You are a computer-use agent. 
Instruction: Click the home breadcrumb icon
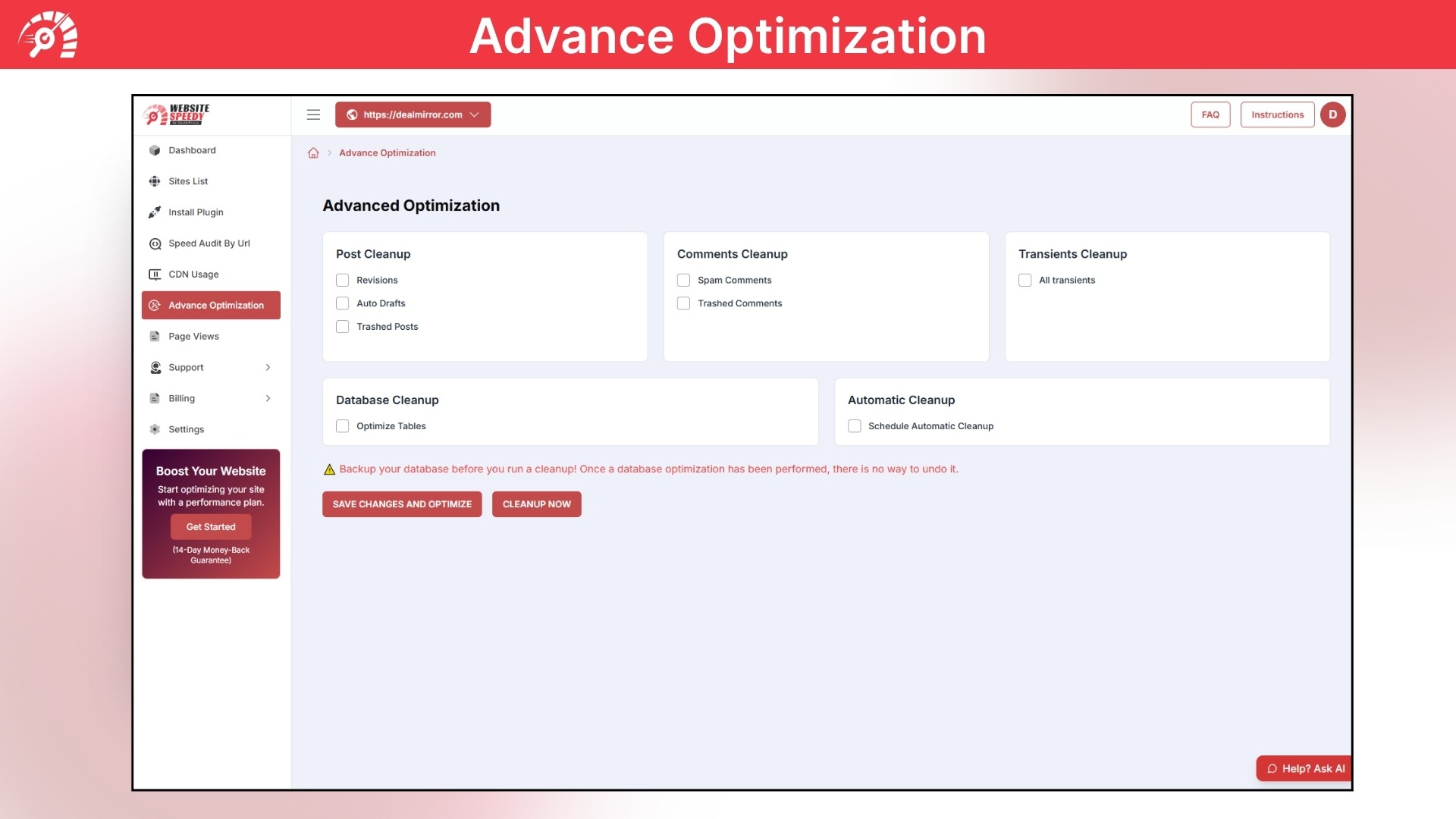point(313,153)
